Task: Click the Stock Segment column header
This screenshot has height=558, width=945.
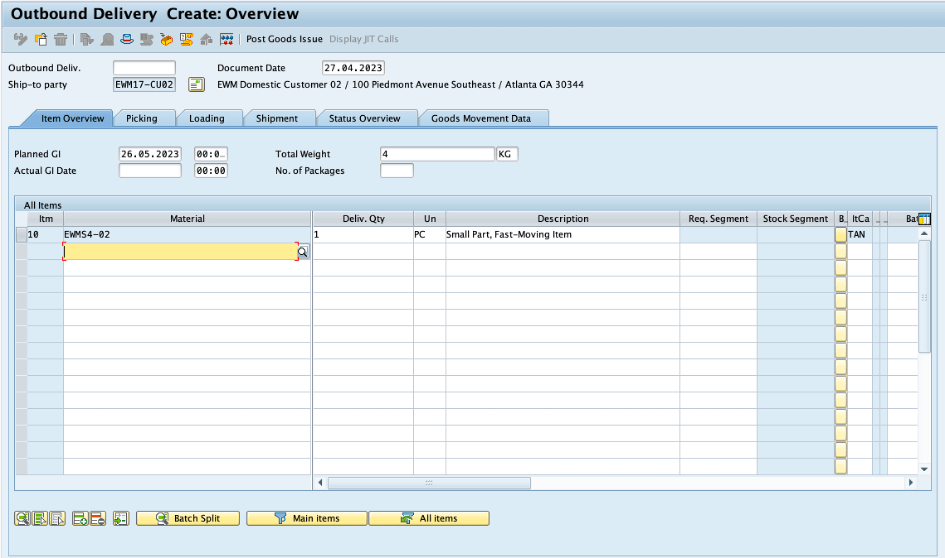Action: [795, 219]
